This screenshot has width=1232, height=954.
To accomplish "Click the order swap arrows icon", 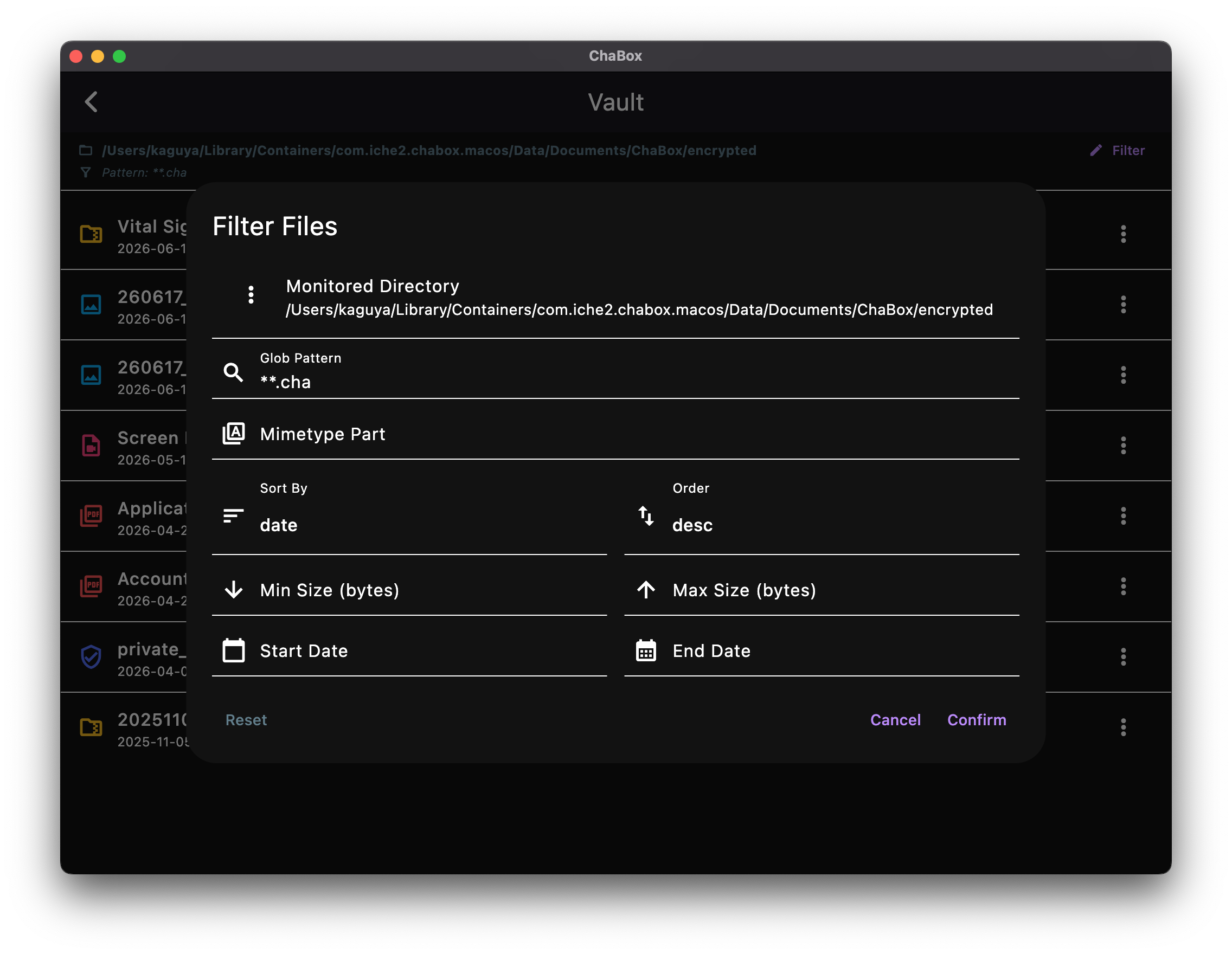I will 646,516.
